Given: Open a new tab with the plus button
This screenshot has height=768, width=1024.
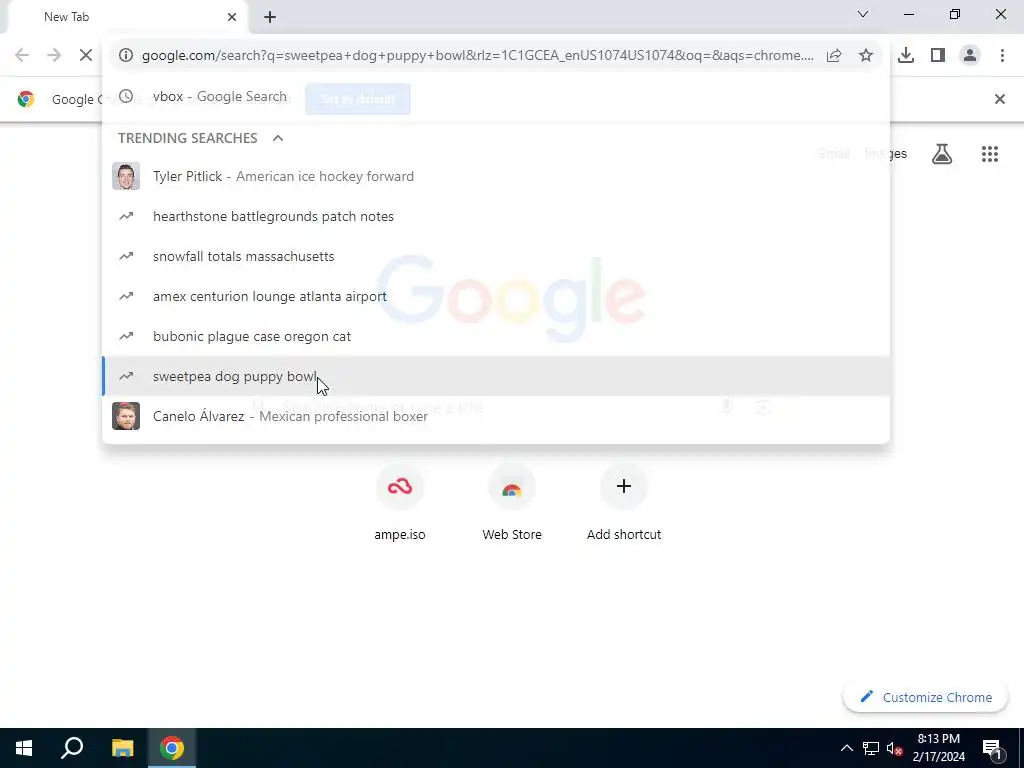Looking at the screenshot, I should 270,18.
